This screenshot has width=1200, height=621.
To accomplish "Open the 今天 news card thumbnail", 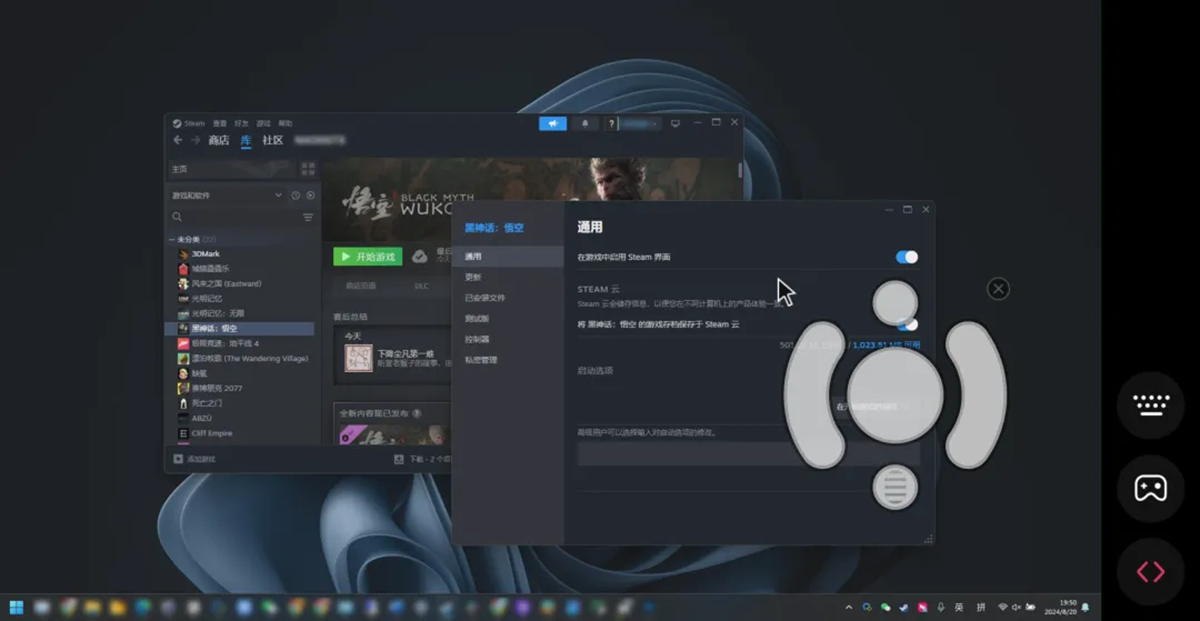I will click(x=359, y=358).
